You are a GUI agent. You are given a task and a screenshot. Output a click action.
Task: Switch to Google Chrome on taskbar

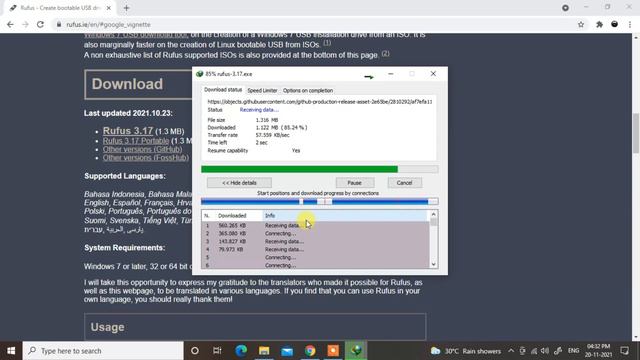[x=310, y=351]
